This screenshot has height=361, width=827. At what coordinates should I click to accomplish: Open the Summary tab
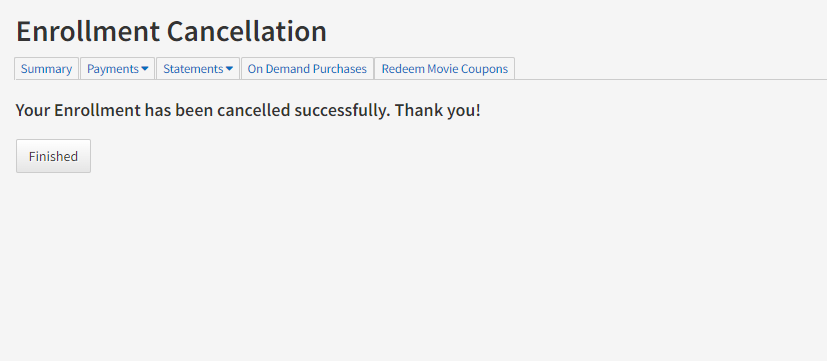point(46,69)
